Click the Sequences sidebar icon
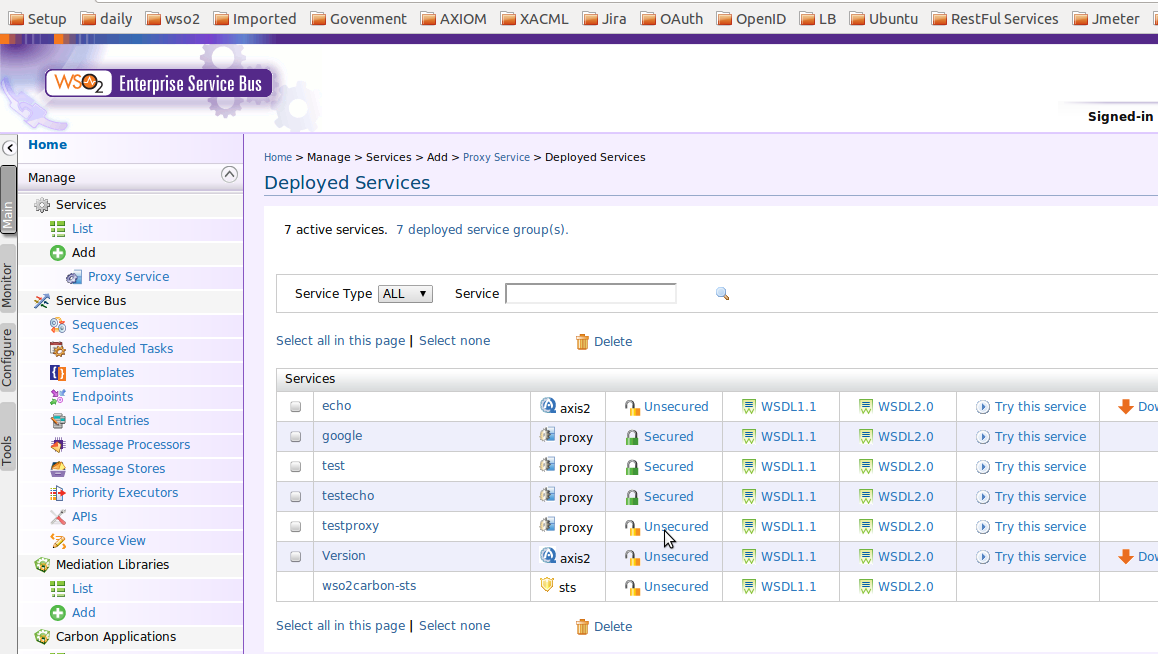The height and width of the screenshot is (654, 1158). (58, 325)
